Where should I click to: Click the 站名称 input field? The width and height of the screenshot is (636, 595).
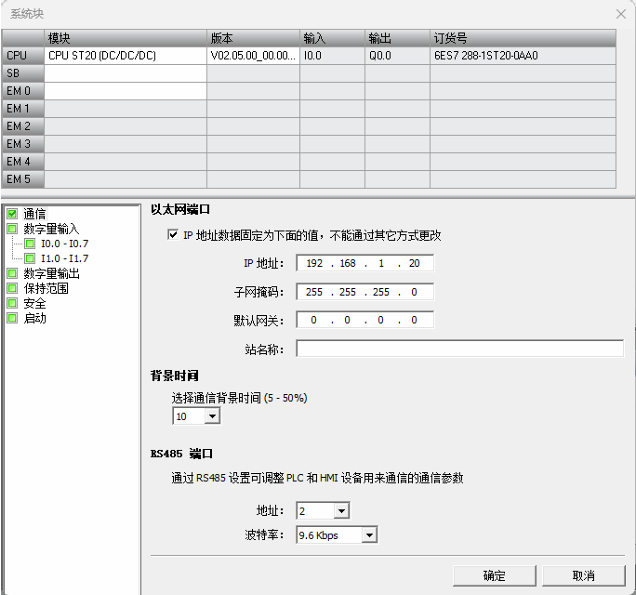pyautogui.click(x=460, y=349)
